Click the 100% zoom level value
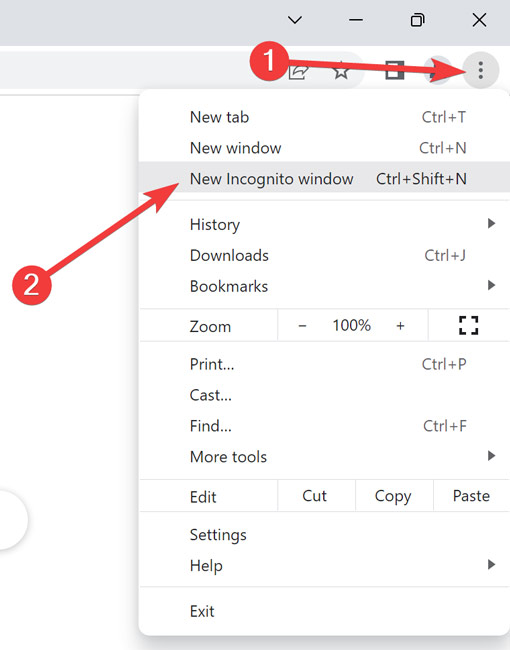The image size is (510, 650). [351, 325]
